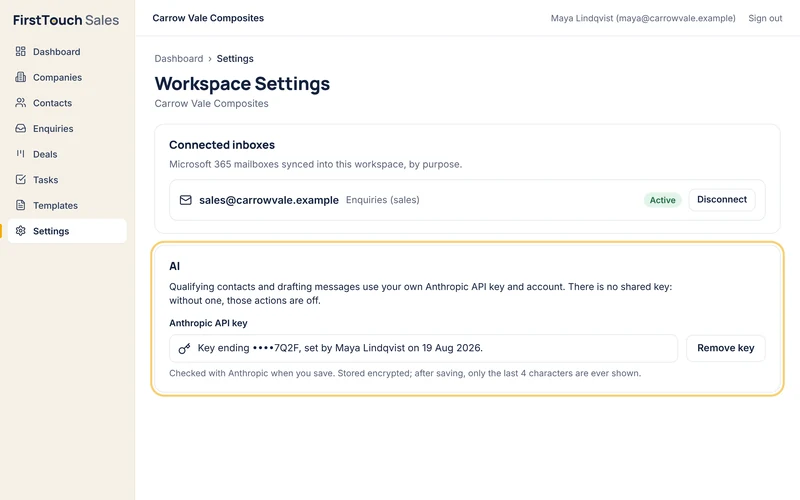Click the Companies building icon
This screenshot has height=500, width=800.
coord(20,77)
